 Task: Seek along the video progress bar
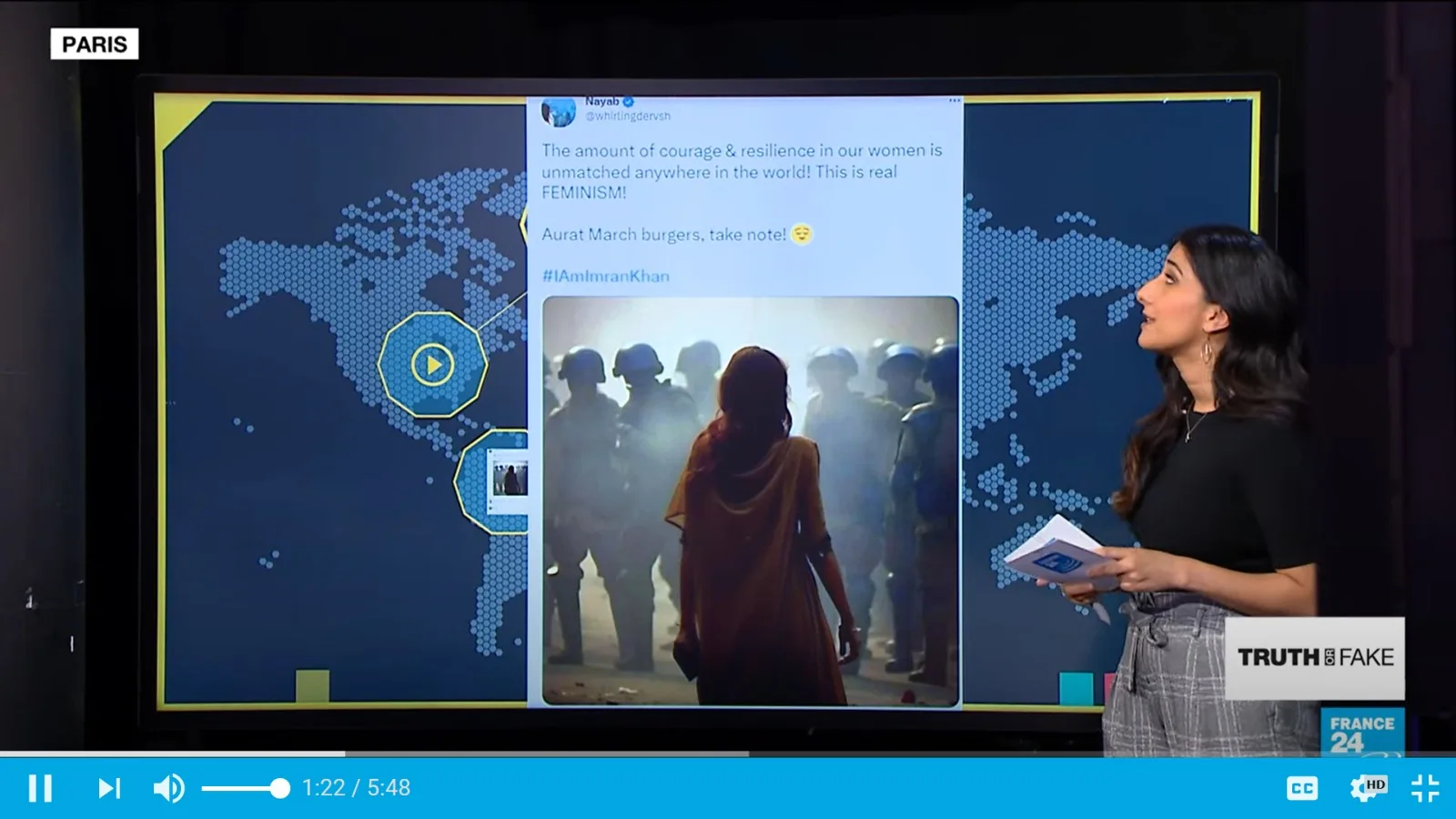click(x=728, y=753)
